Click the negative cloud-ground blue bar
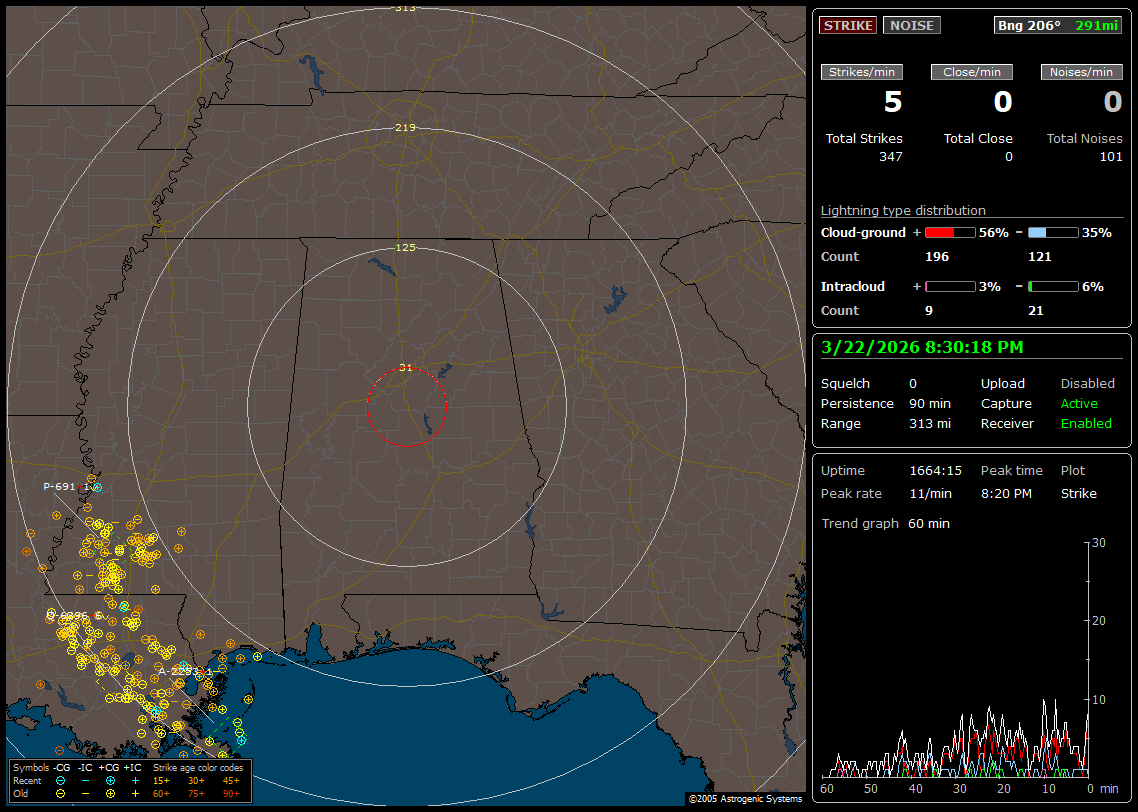Image resolution: width=1138 pixels, height=812 pixels. click(x=1053, y=233)
